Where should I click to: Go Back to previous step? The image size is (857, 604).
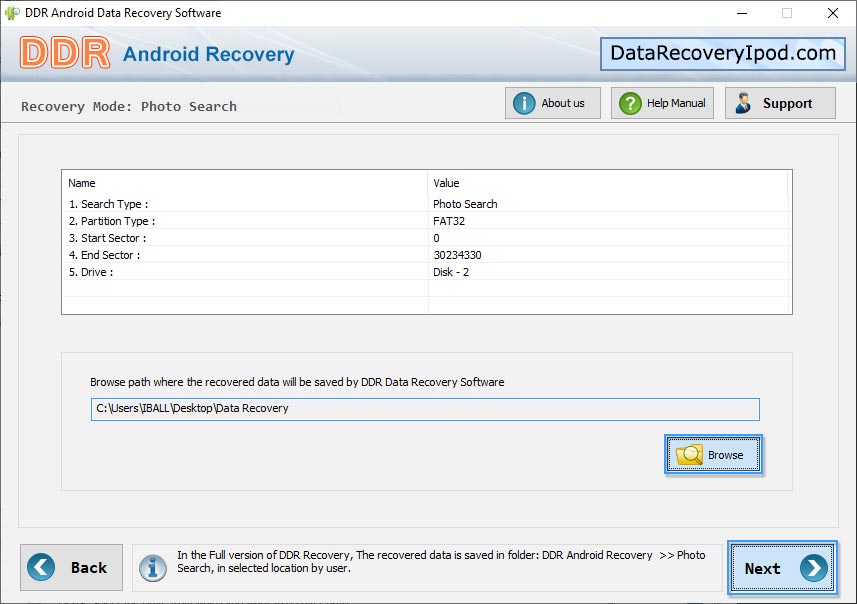coord(72,567)
